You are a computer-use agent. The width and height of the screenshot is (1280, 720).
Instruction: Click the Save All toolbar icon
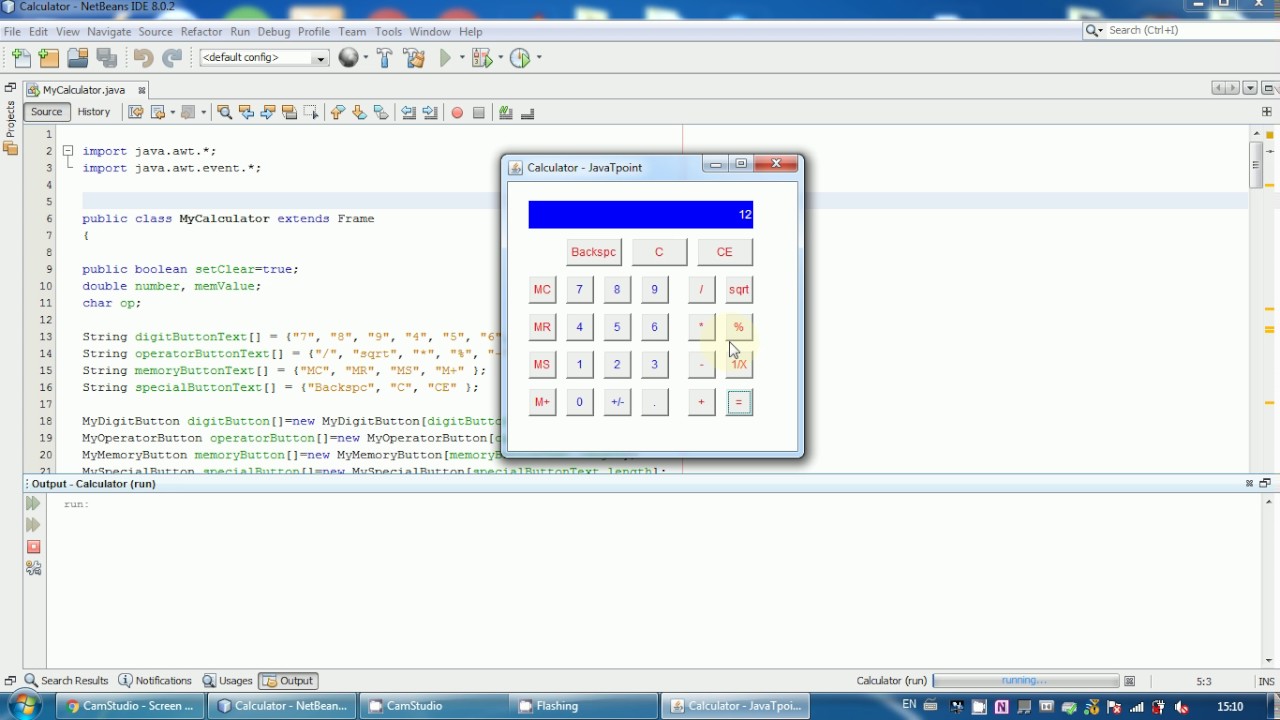107,58
